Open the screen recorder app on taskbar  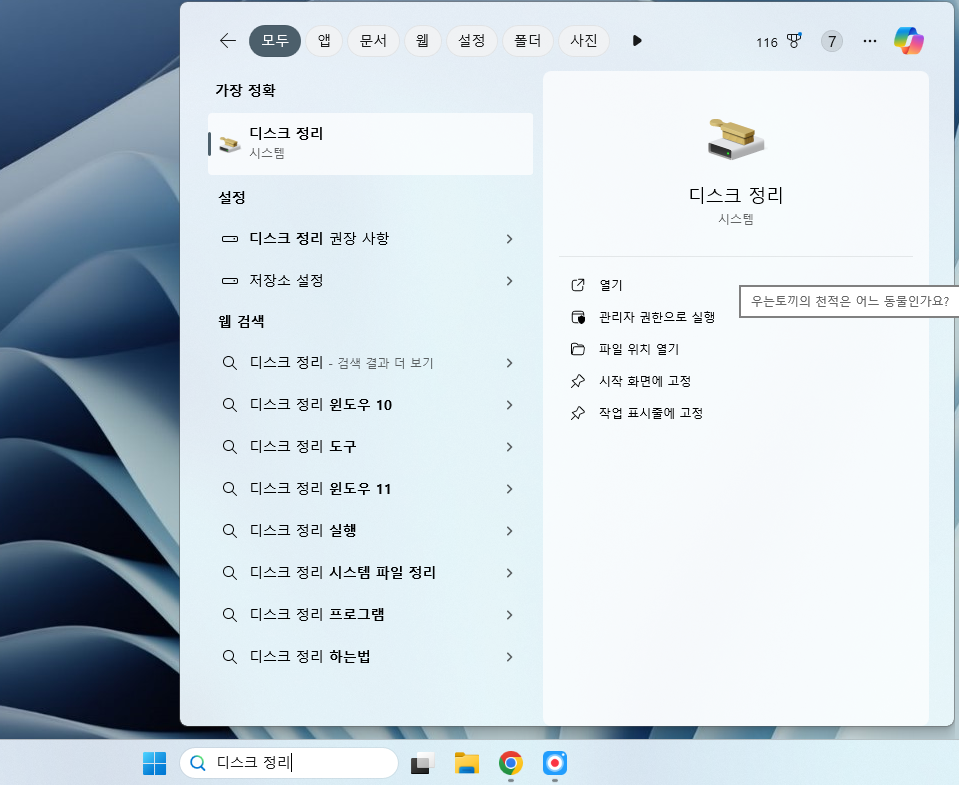point(555,763)
